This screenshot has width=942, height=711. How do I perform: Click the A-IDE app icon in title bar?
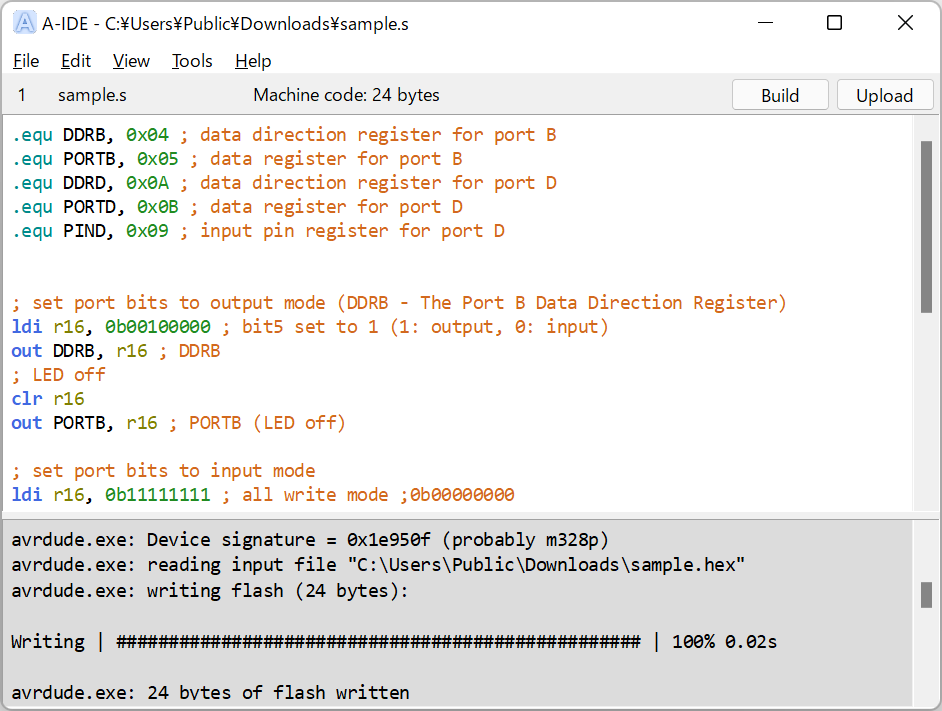24,23
